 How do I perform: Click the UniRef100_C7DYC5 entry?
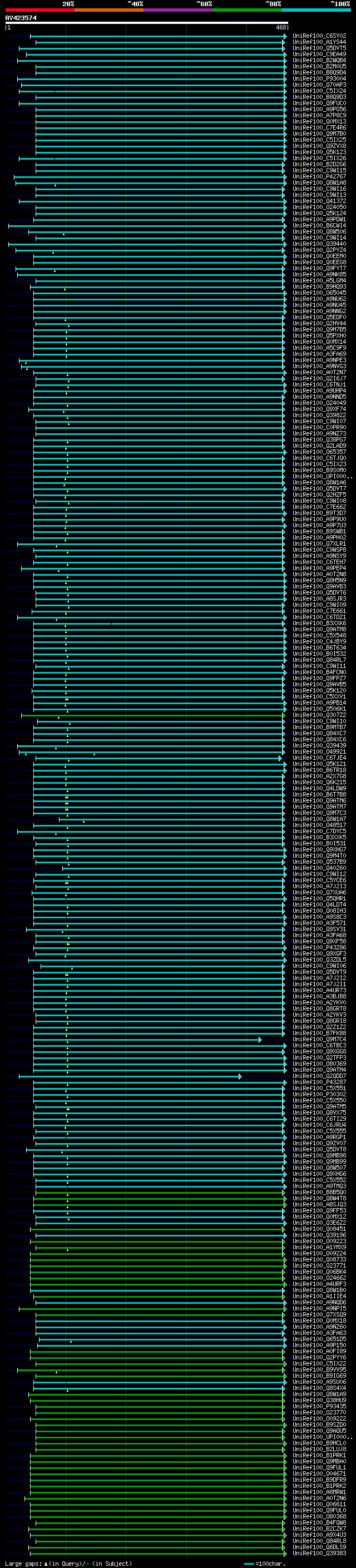[319, 832]
